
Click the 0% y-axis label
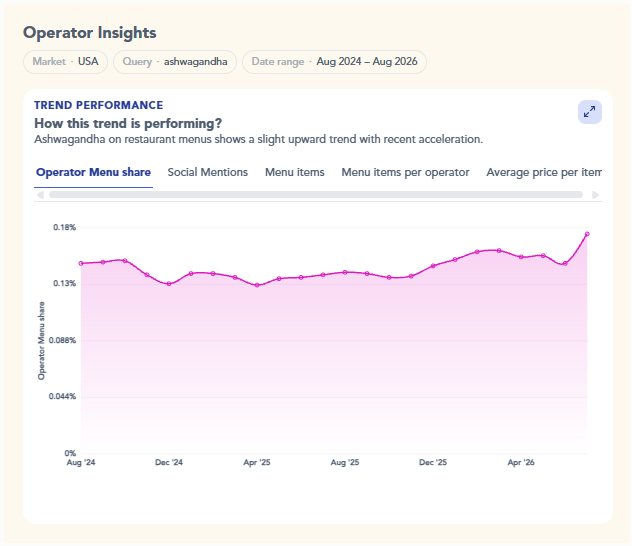(x=70, y=453)
